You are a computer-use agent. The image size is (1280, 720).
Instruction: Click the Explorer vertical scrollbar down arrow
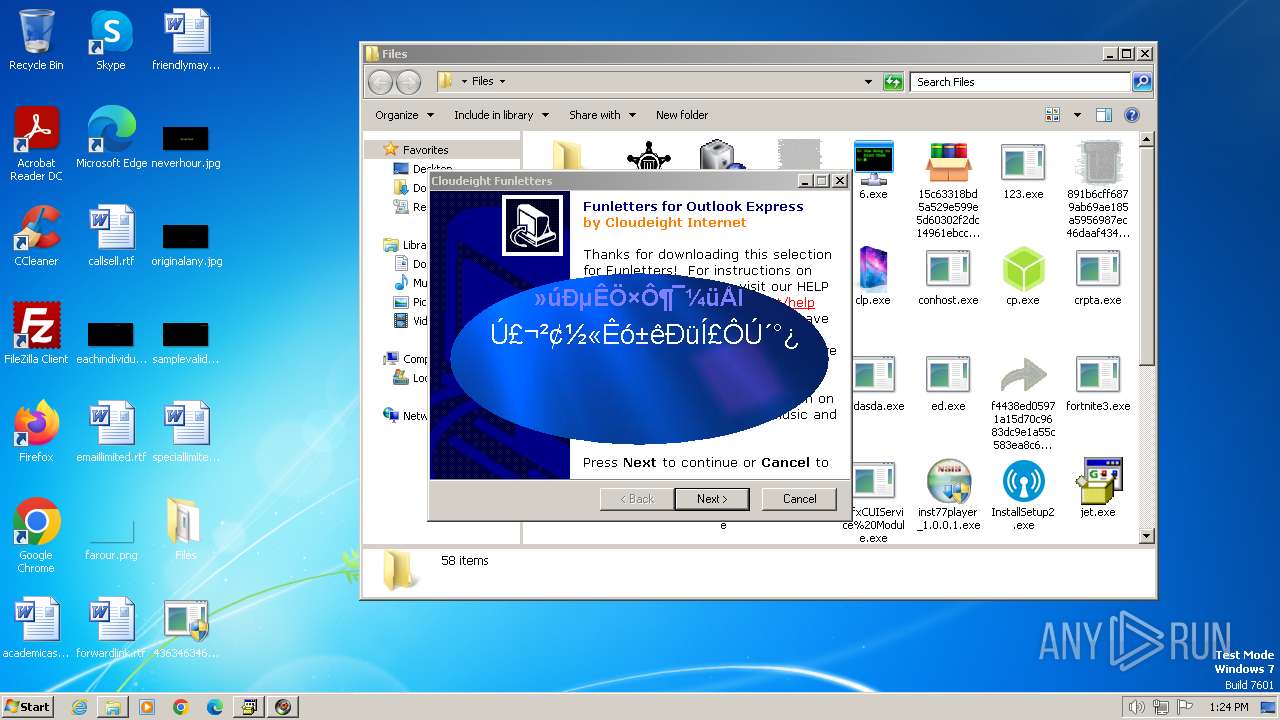1147,536
